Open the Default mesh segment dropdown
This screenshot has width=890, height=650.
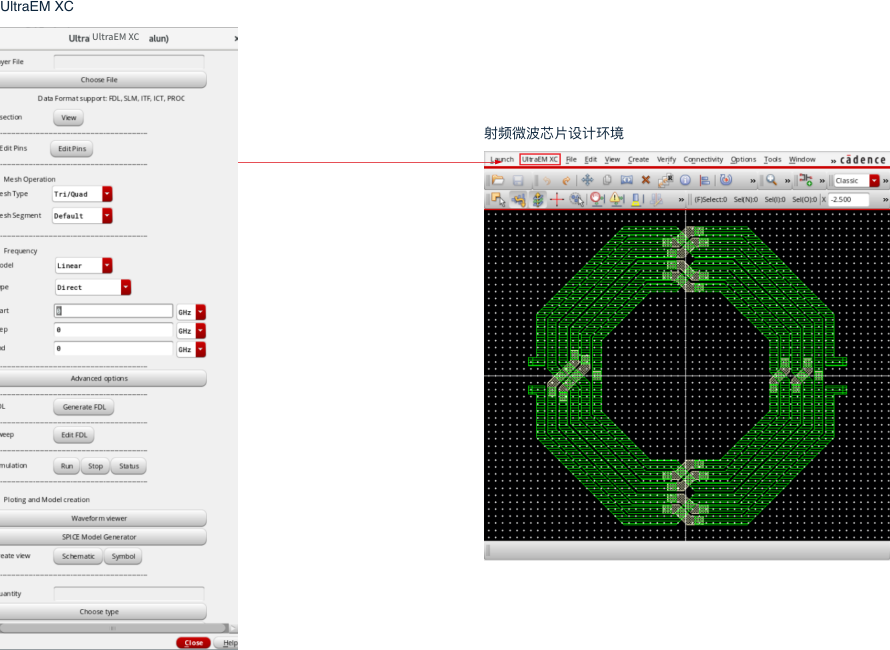(x=107, y=216)
